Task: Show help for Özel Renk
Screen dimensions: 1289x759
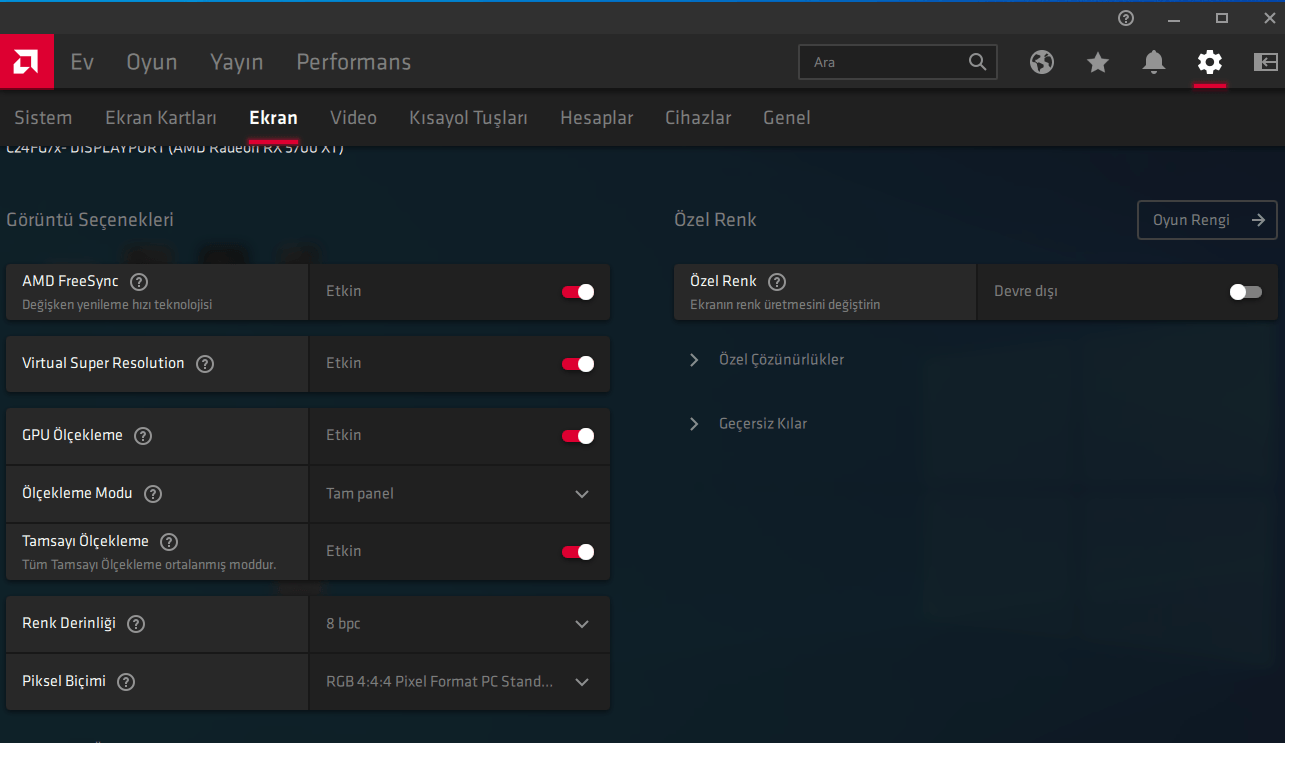Action: tap(777, 282)
